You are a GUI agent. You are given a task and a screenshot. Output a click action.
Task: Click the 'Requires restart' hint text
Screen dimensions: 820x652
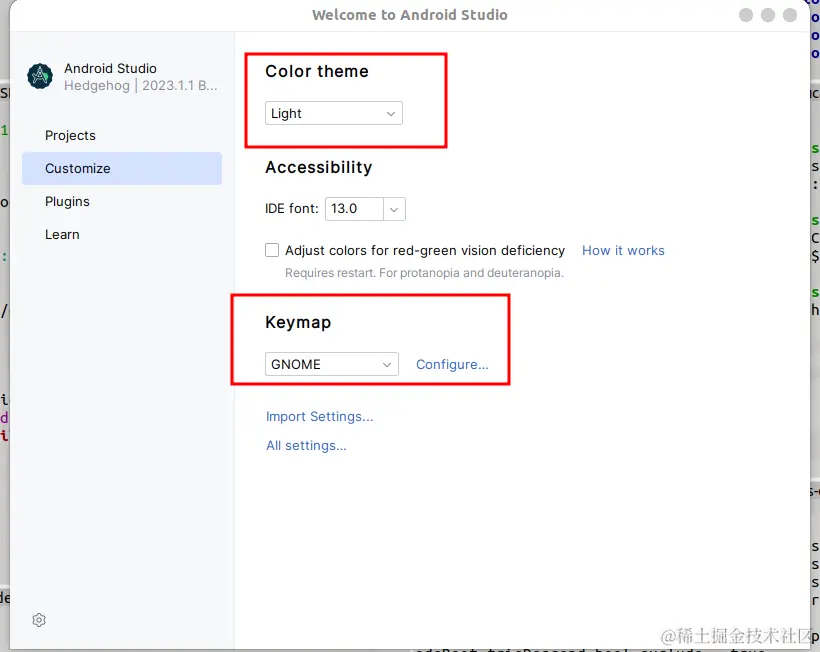click(x=424, y=273)
